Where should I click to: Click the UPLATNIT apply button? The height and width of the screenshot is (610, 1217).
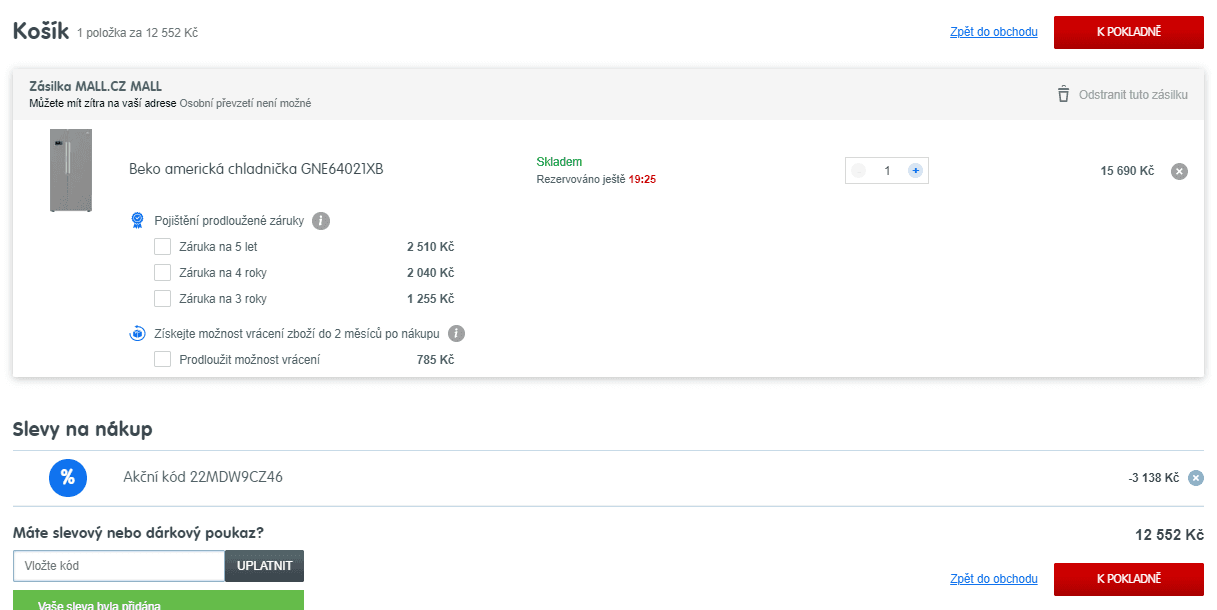265,566
